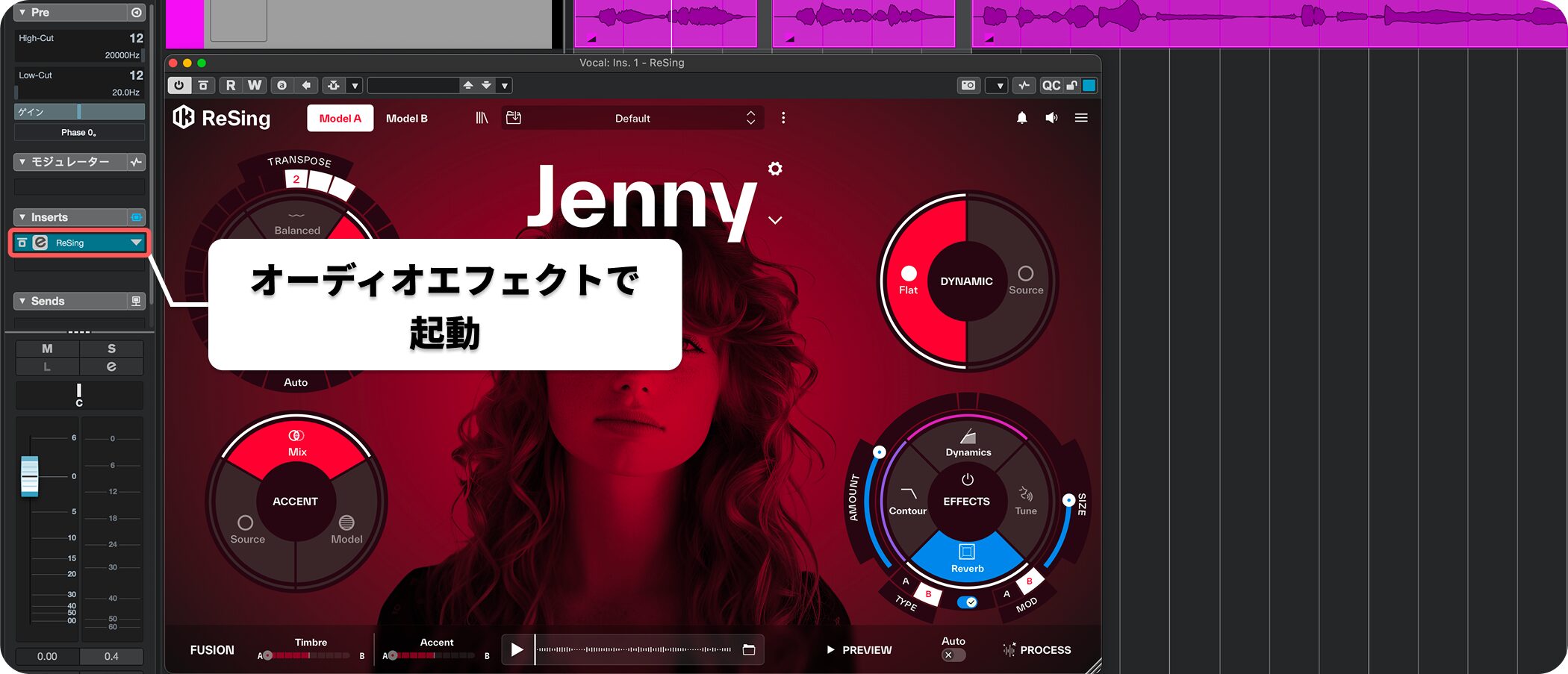Screen dimensions: 1568x674
Task: Toggle the plugin power bypass button
Action: click(178, 85)
